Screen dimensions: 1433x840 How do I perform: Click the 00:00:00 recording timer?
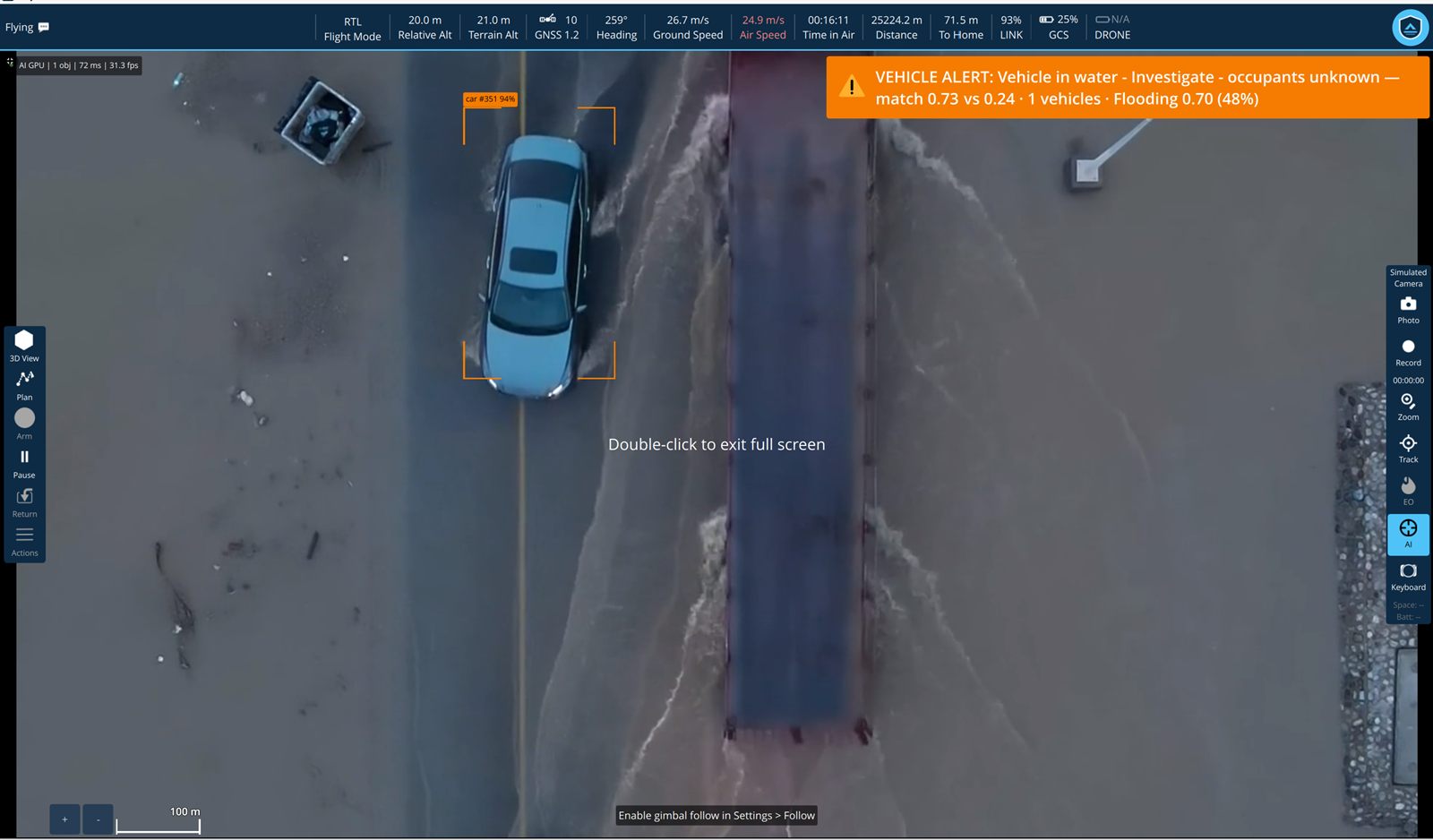coord(1408,381)
